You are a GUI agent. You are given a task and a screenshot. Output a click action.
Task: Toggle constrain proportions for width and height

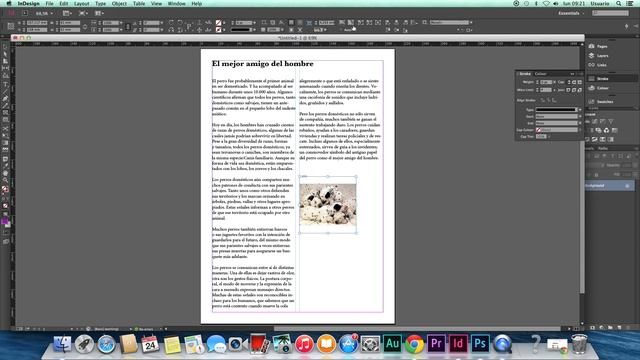pyautogui.click(x=84, y=27)
